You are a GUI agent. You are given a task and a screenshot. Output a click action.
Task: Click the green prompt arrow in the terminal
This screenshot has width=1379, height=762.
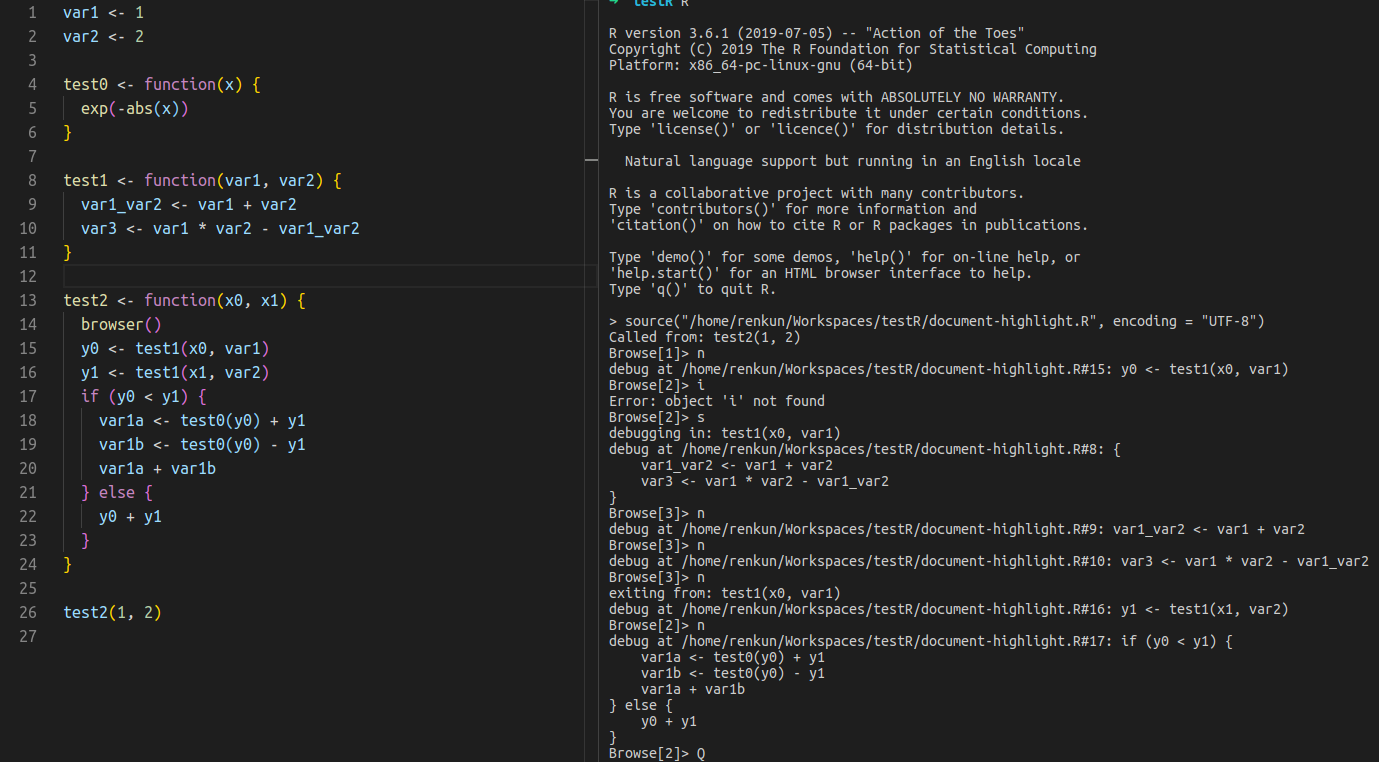[613, 2]
